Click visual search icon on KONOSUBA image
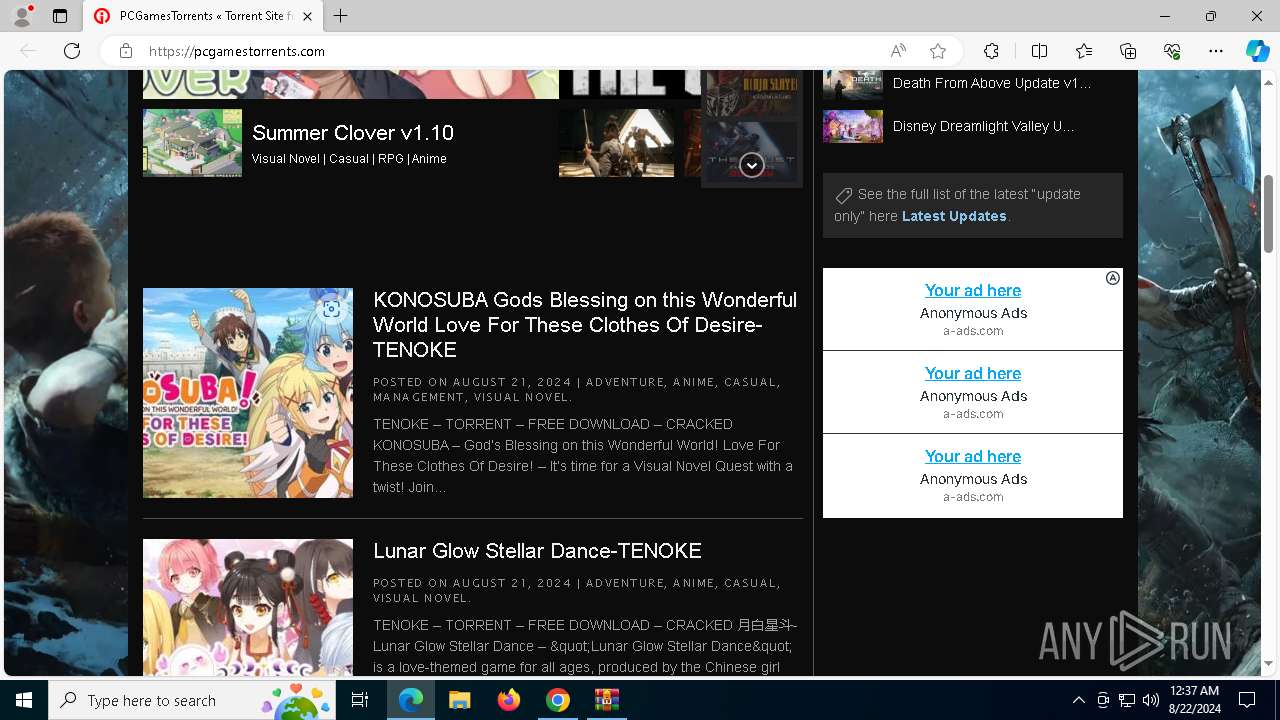1280x720 pixels. [331, 309]
